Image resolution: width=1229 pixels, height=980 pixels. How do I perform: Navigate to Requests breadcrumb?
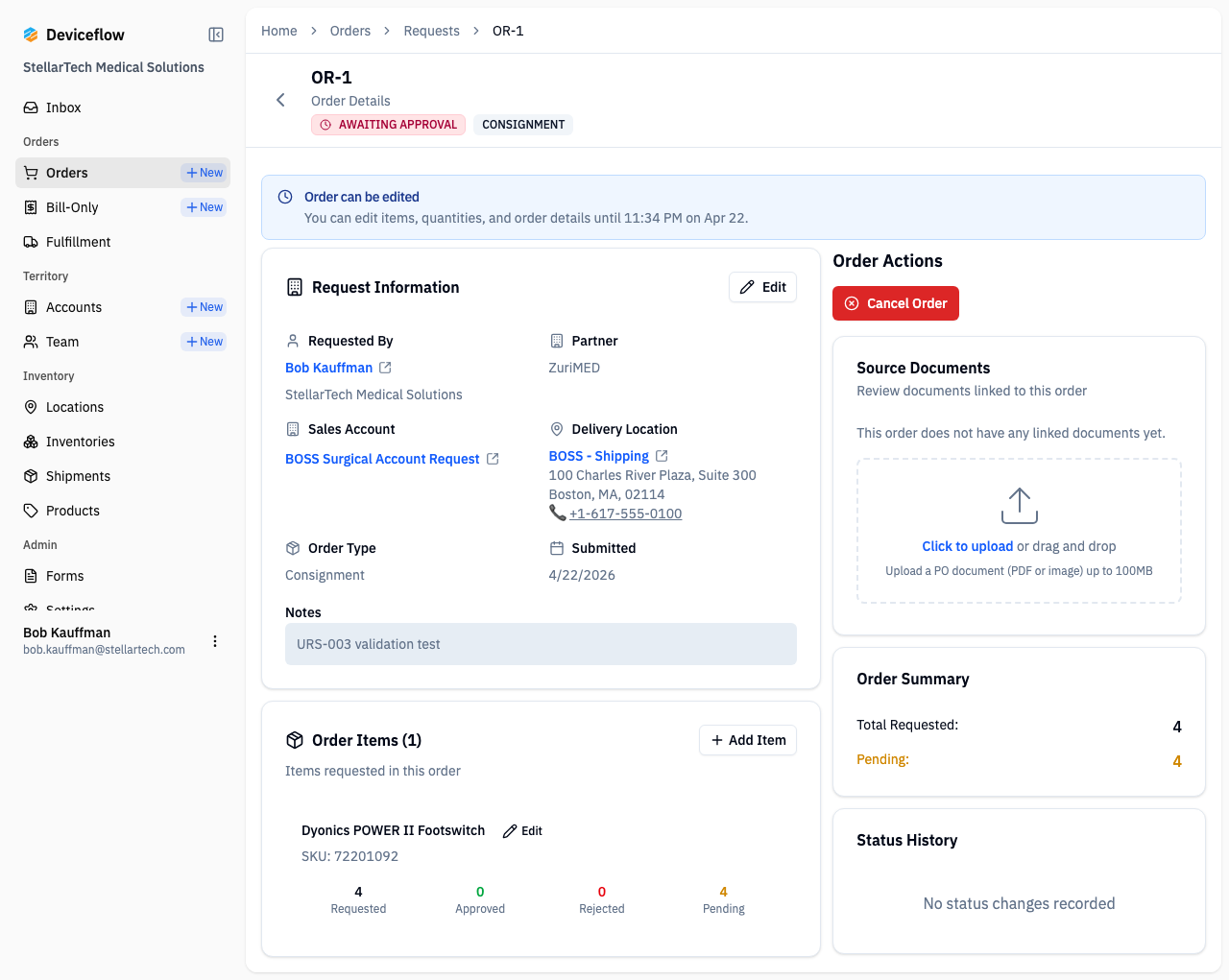(431, 31)
